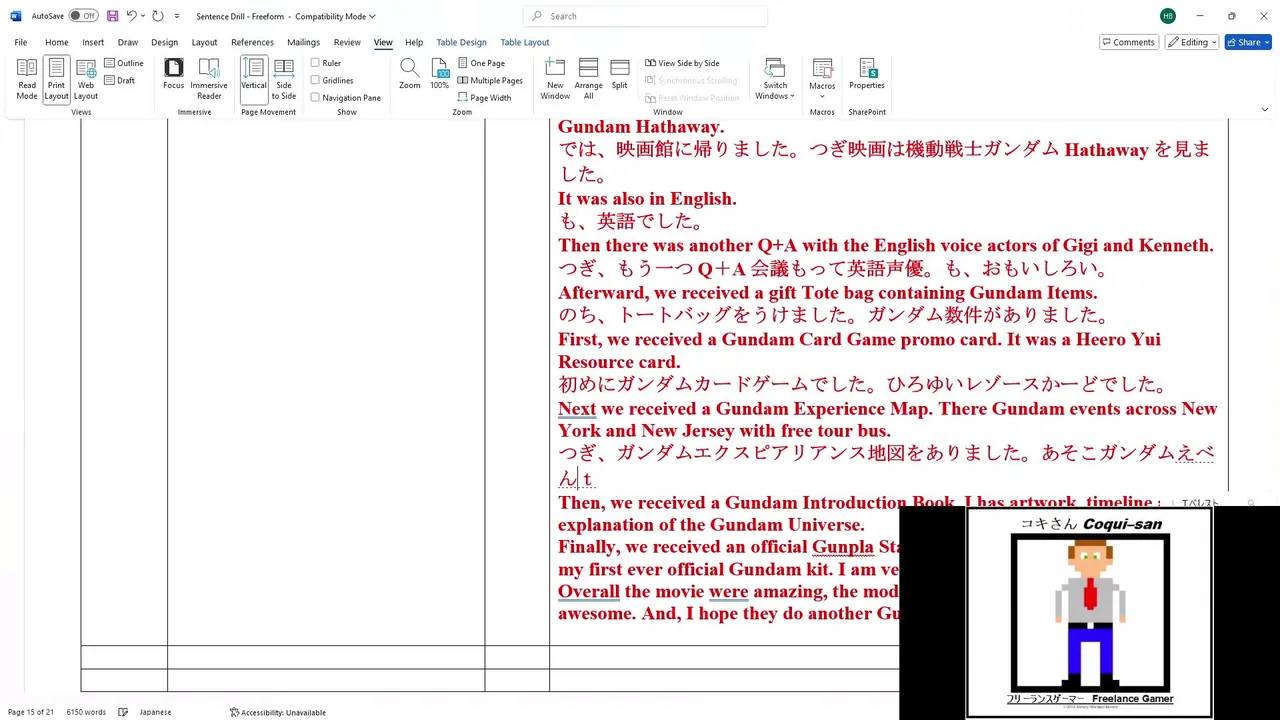Open SharePoint Properties
This screenshot has width=1280, height=720.
[x=867, y=74]
